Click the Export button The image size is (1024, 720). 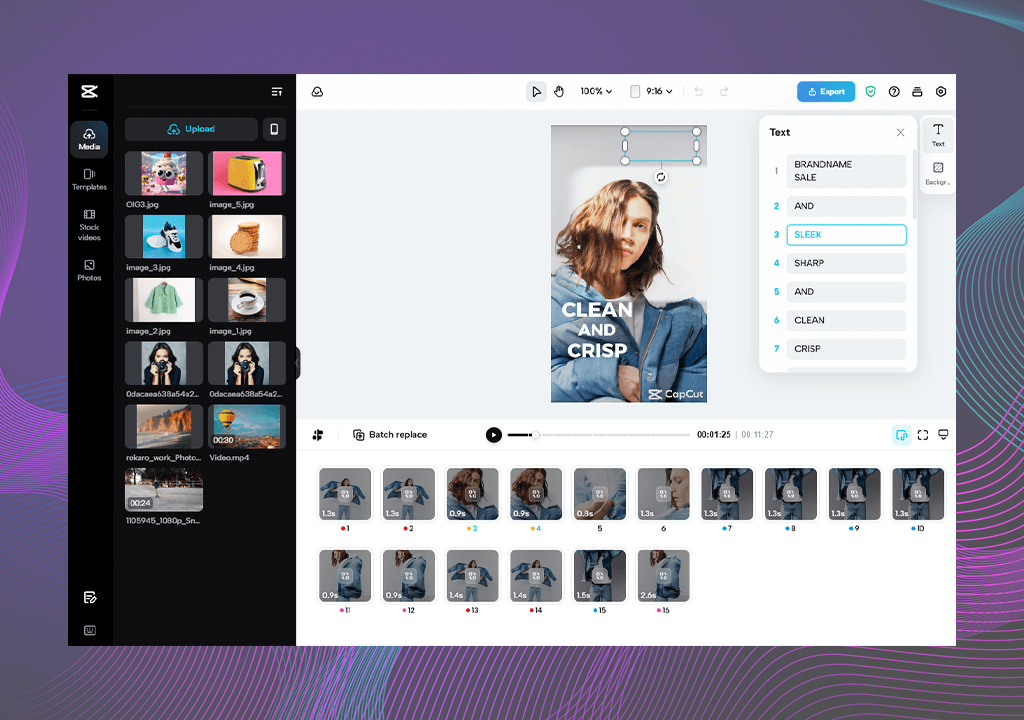tap(826, 91)
